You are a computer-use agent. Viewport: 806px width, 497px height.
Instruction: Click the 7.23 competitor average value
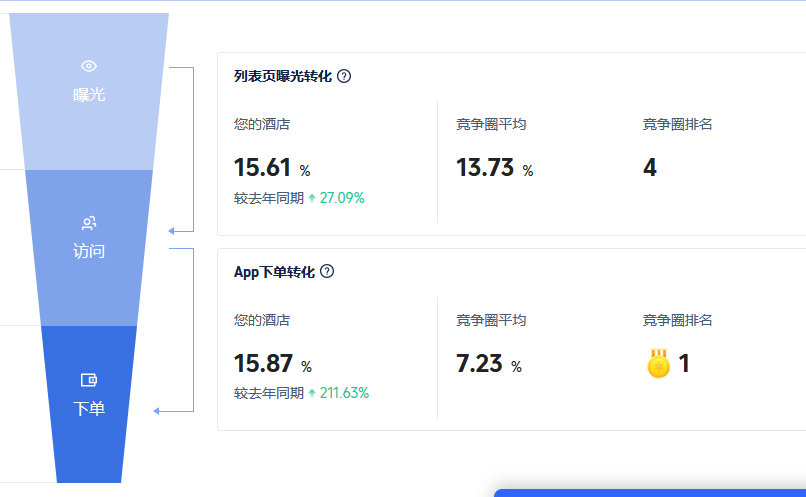point(479,363)
